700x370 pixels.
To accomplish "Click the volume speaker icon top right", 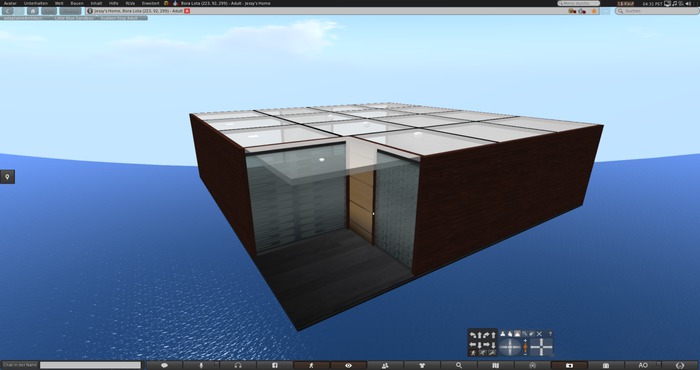I will pyautogui.click(x=688, y=4).
